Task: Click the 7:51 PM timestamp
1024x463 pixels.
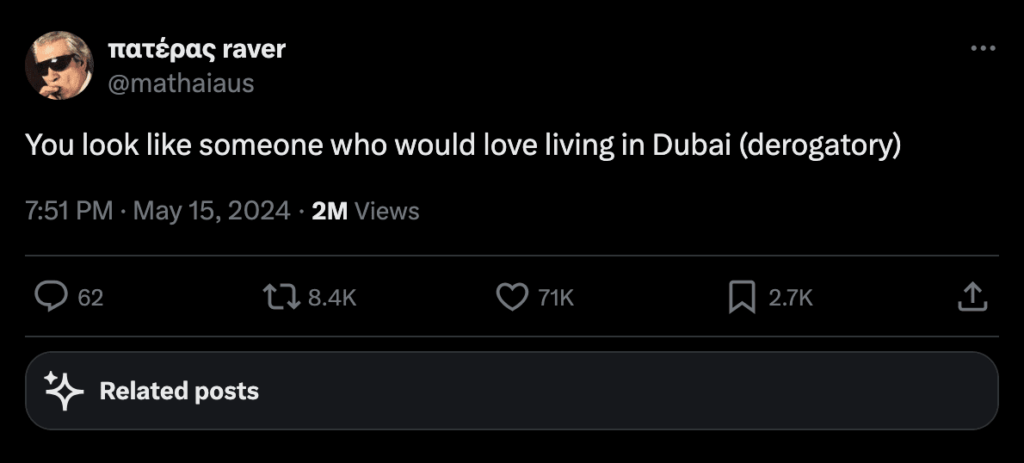Action: tap(68, 211)
